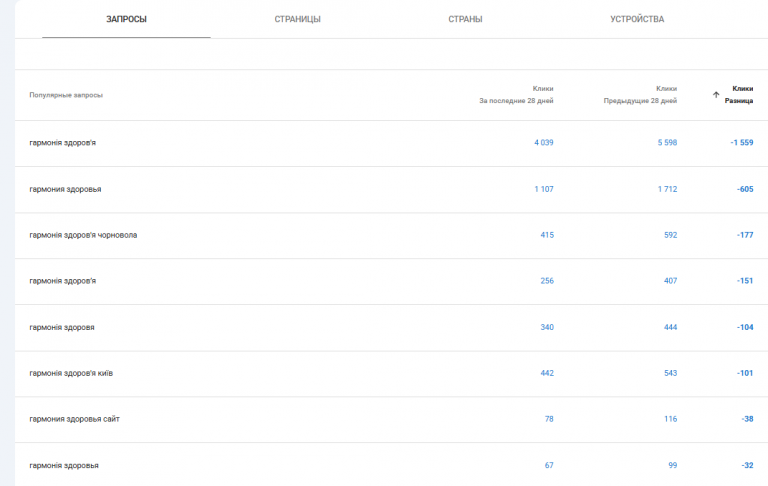Click the clicks value 442

click(547, 373)
